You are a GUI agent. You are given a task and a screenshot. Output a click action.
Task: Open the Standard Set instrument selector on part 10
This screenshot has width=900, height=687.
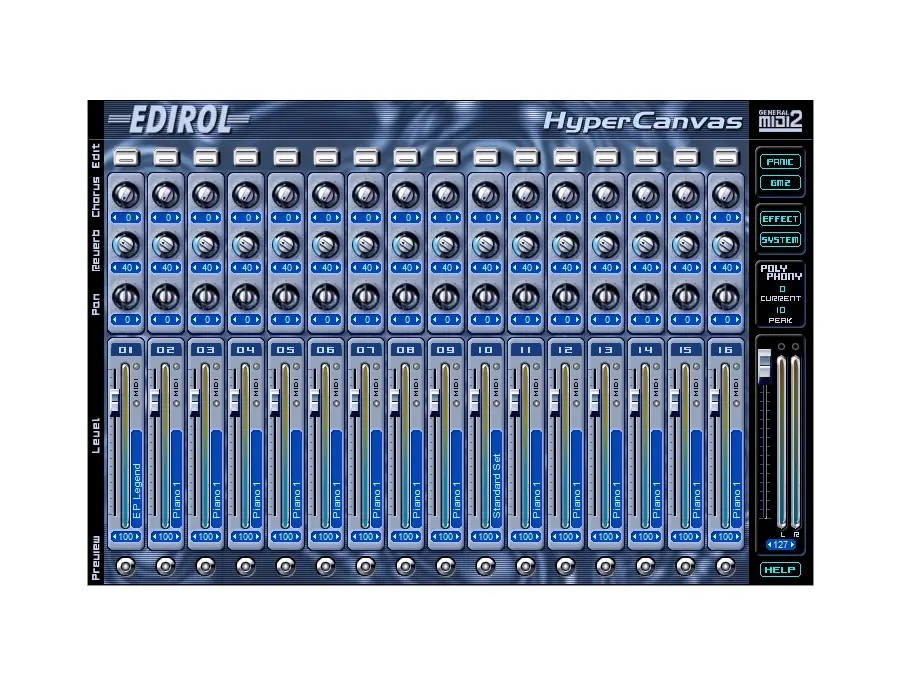(496, 479)
